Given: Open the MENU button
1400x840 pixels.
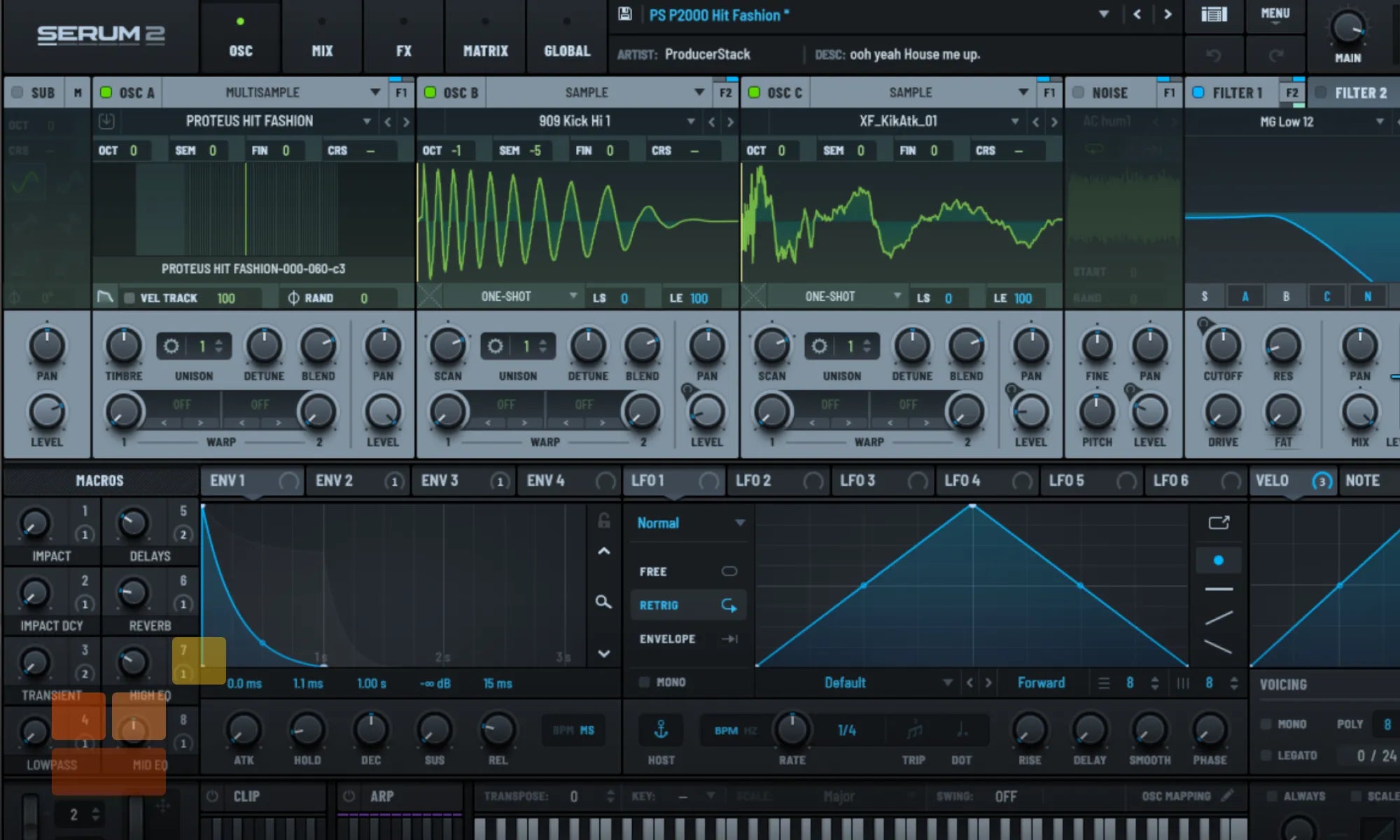Looking at the screenshot, I should [1275, 15].
